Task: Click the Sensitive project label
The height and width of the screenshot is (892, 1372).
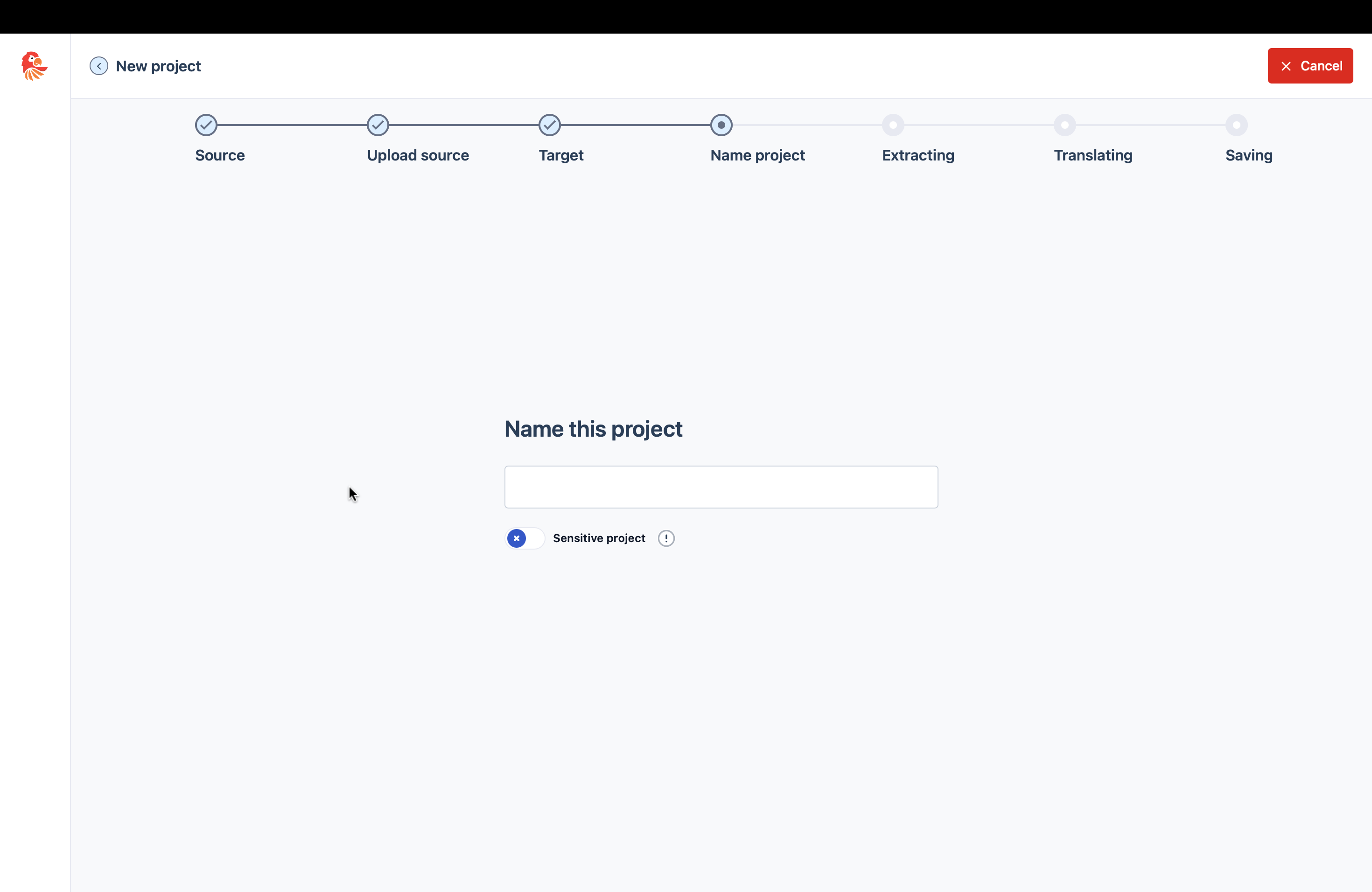Action: click(598, 538)
